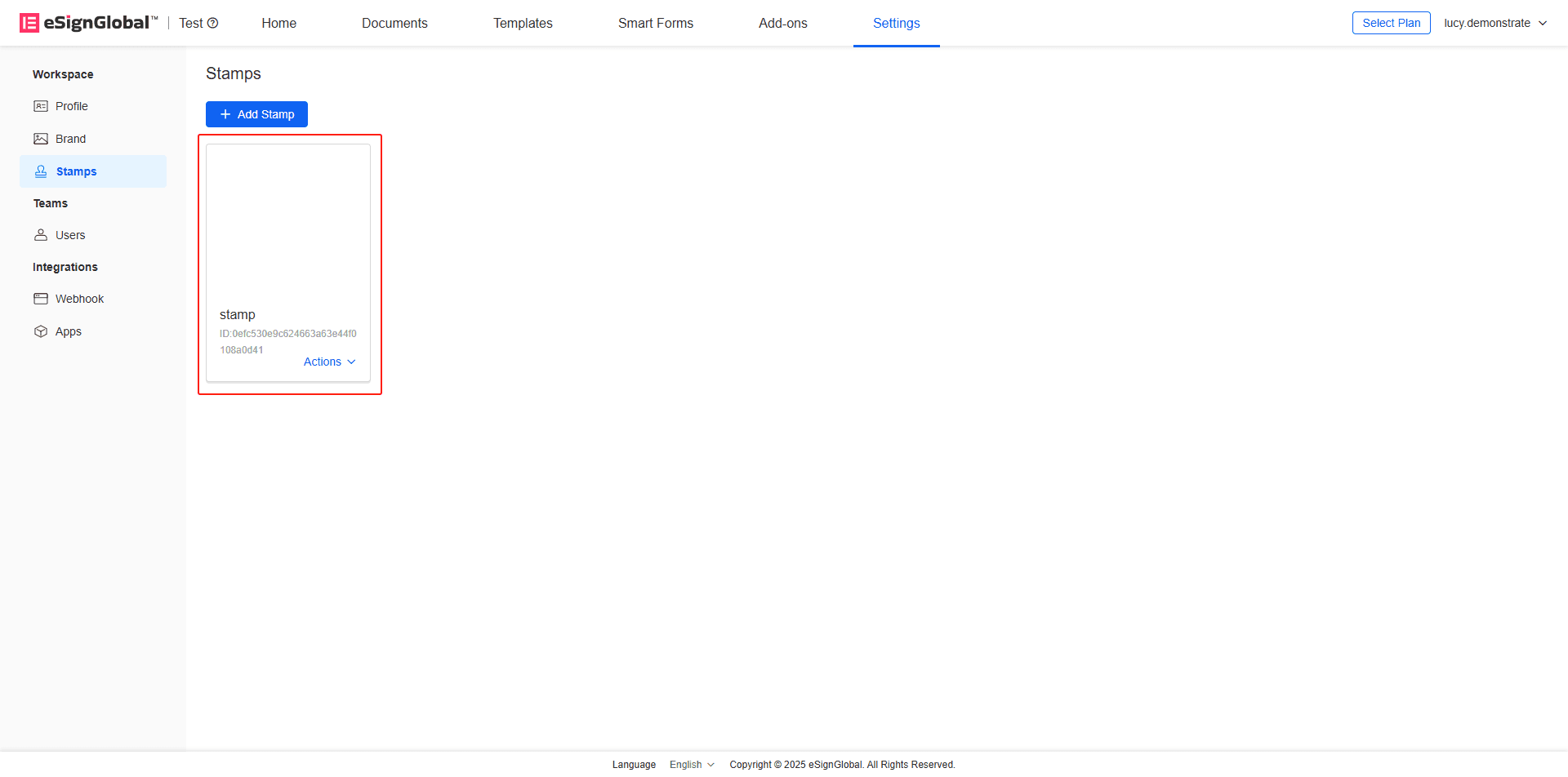Screen dimensions: 1568x777
Task: Open the Smart Forms tab
Action: click(x=655, y=23)
